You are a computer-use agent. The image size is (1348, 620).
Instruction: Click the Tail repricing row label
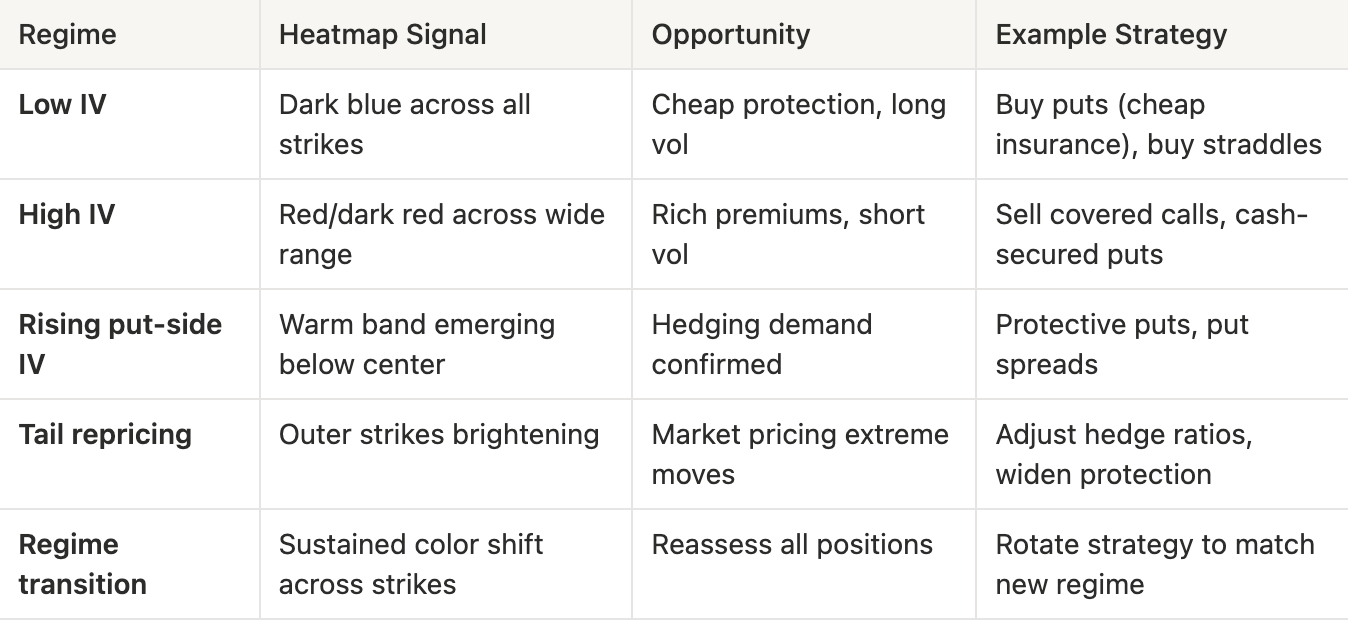coord(105,435)
